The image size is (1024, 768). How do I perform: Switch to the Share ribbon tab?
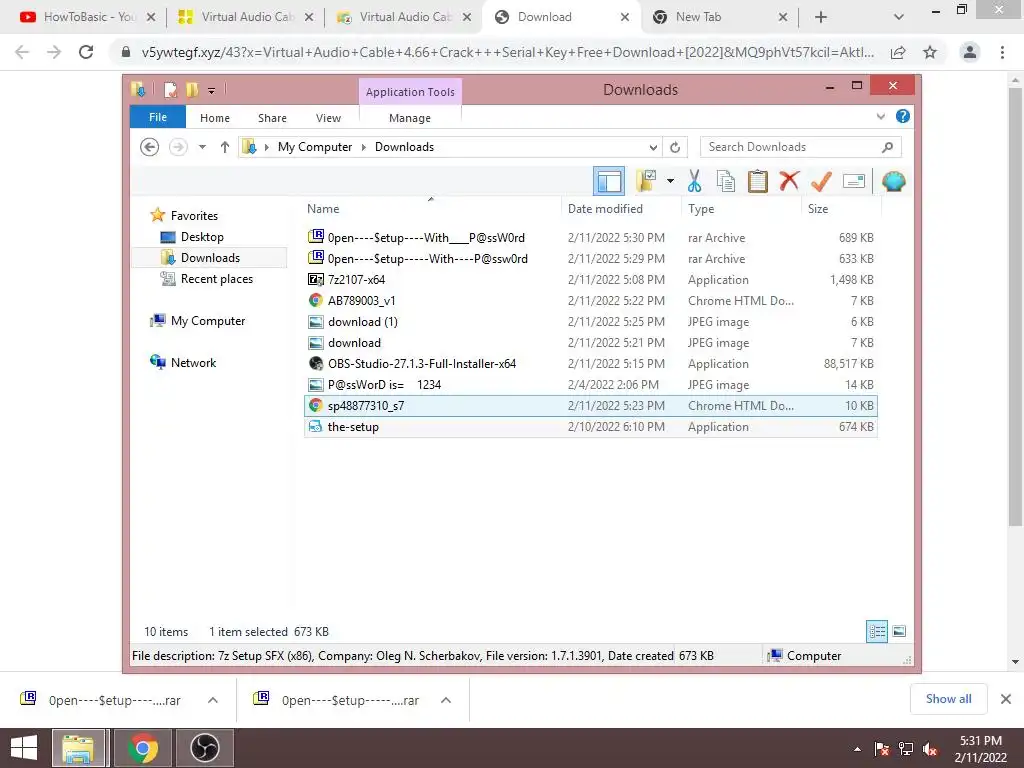point(272,118)
